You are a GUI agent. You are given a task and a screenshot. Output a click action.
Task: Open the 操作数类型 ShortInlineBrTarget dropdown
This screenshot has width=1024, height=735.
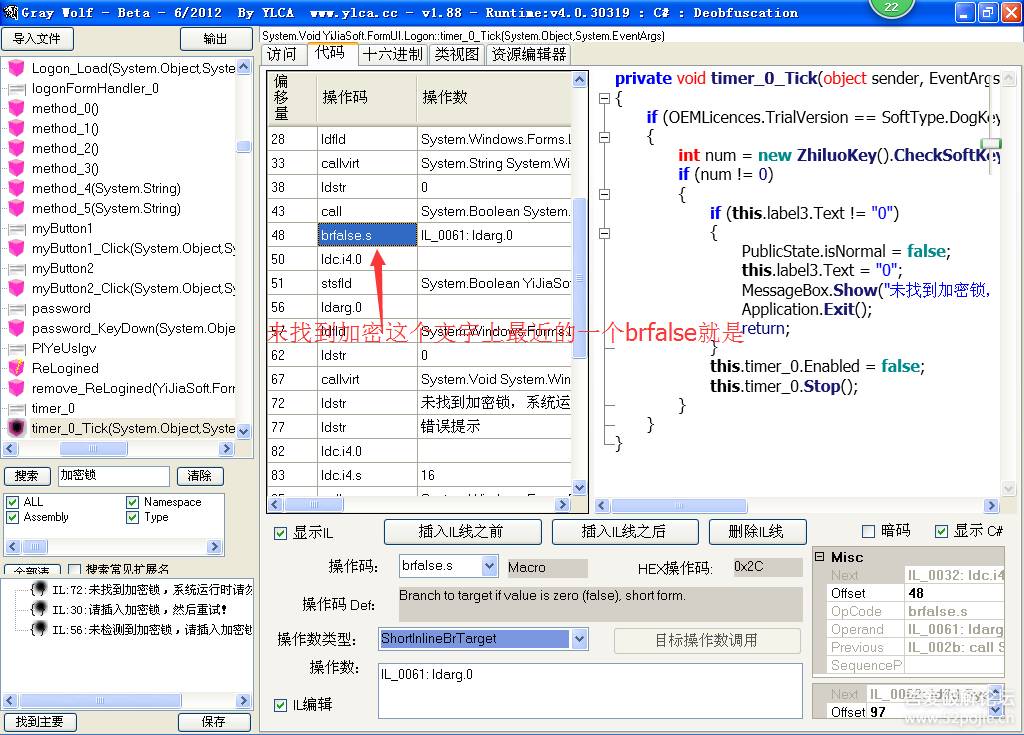pyautogui.click(x=579, y=638)
